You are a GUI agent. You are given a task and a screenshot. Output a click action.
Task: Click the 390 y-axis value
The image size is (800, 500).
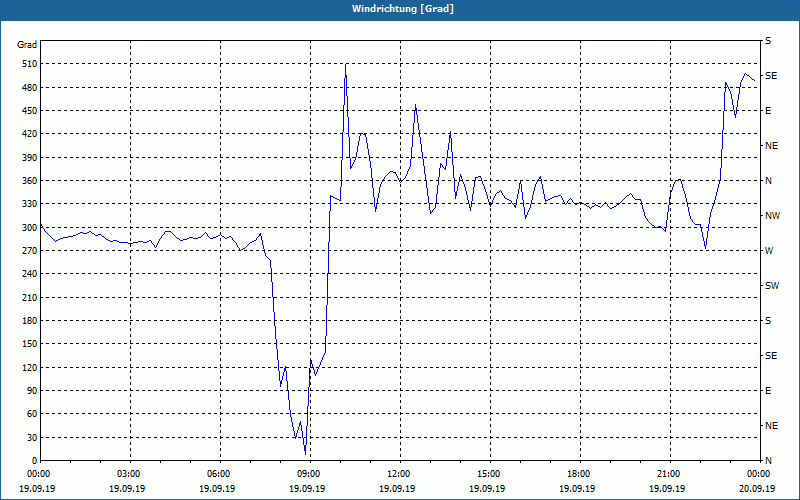pos(30,158)
